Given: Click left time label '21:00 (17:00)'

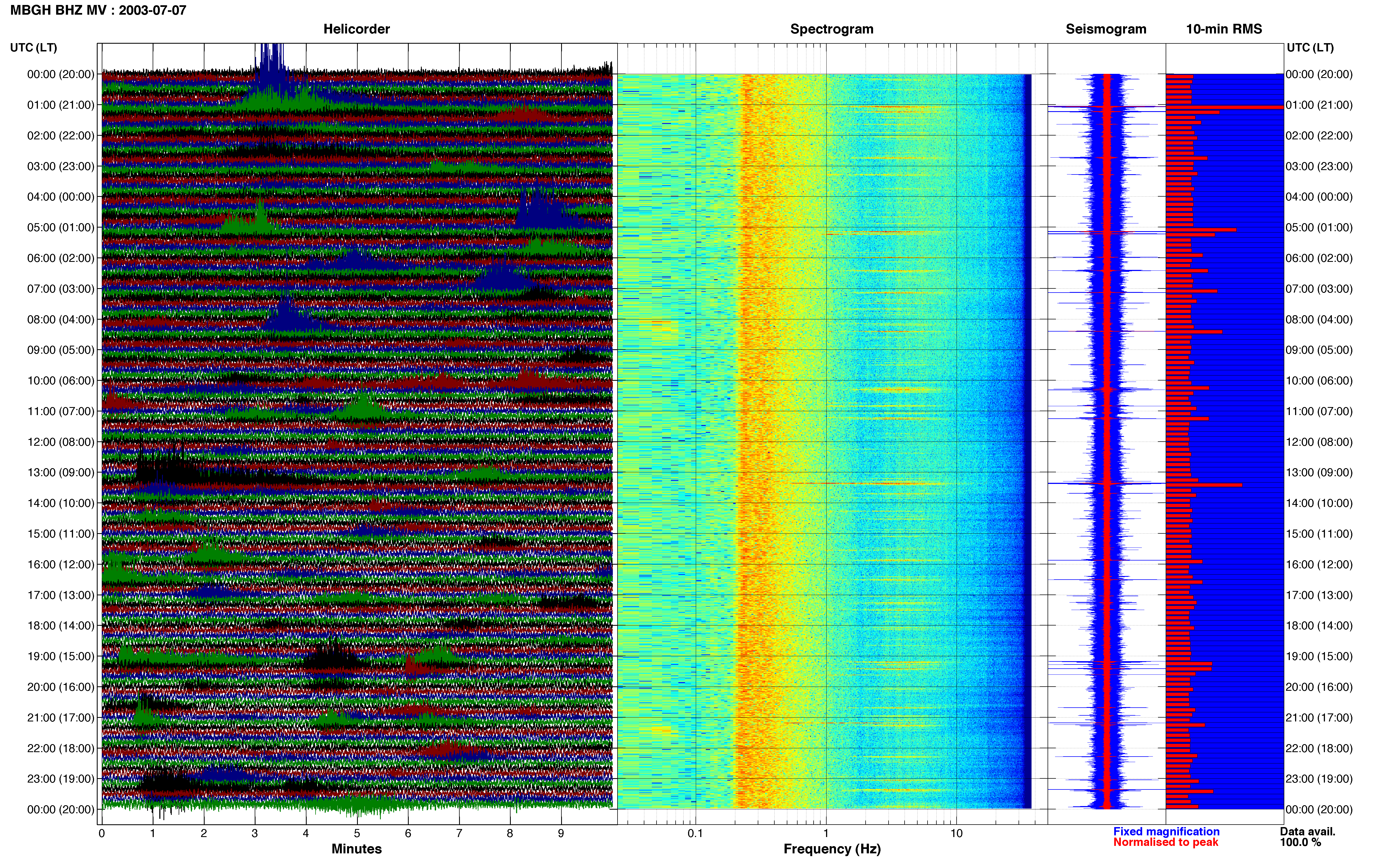Looking at the screenshot, I should [61, 718].
